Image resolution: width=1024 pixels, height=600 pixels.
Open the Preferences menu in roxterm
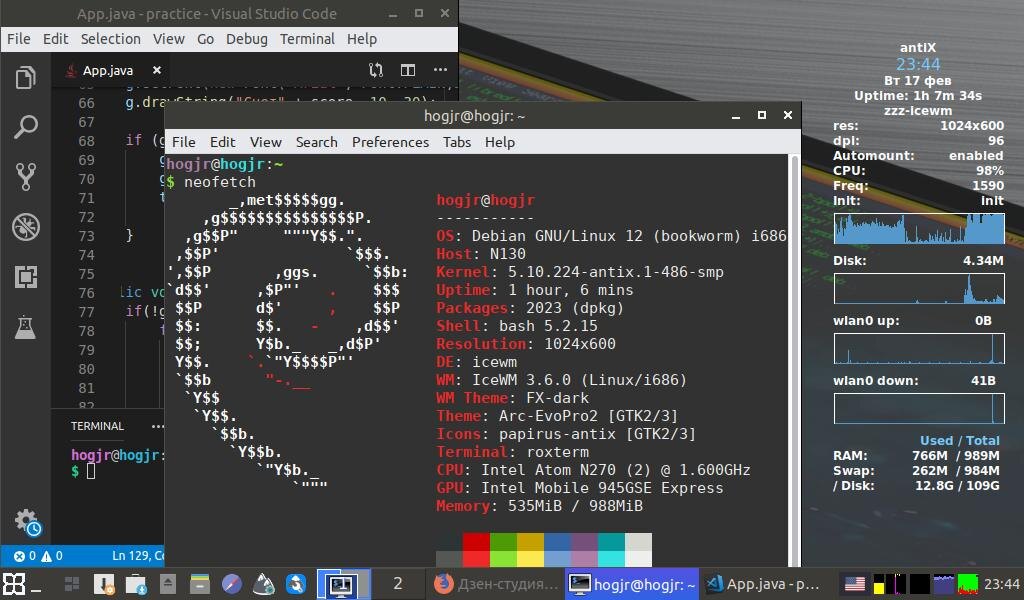pyautogui.click(x=390, y=142)
